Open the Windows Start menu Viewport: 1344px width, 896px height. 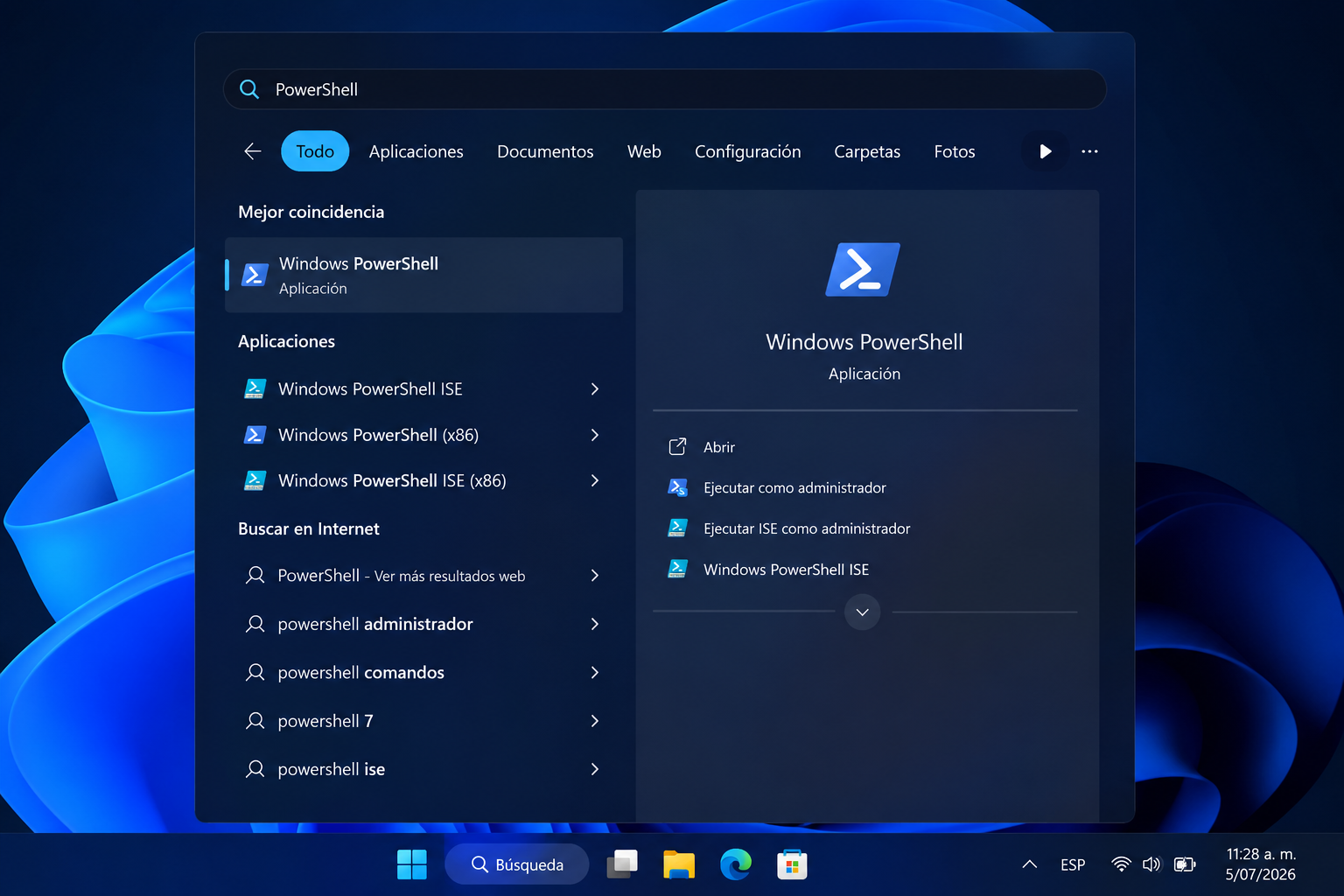[x=412, y=864]
